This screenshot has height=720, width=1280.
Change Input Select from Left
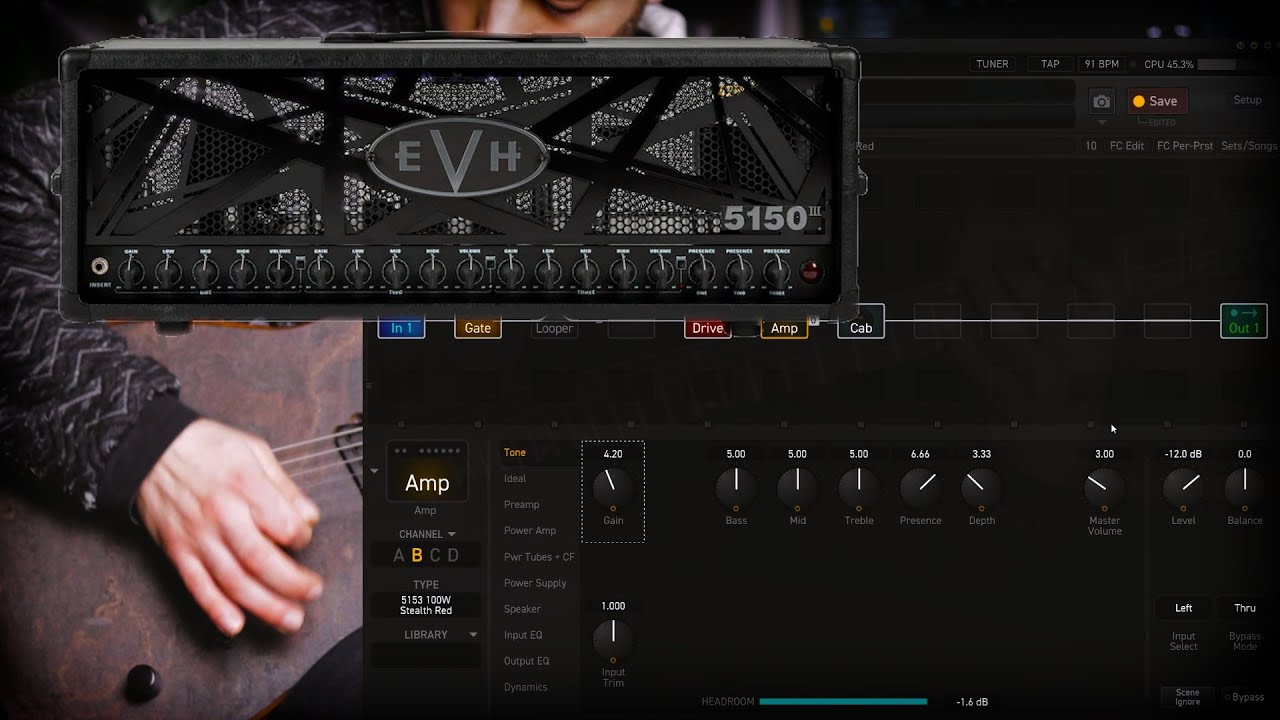click(1184, 608)
